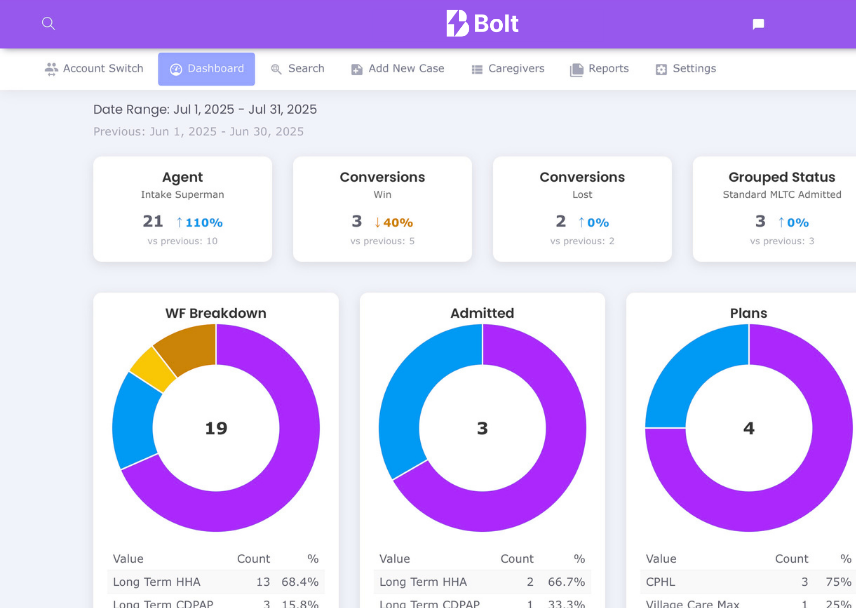
Task: Open the Search navigation item
Action: pyautogui.click(x=297, y=68)
